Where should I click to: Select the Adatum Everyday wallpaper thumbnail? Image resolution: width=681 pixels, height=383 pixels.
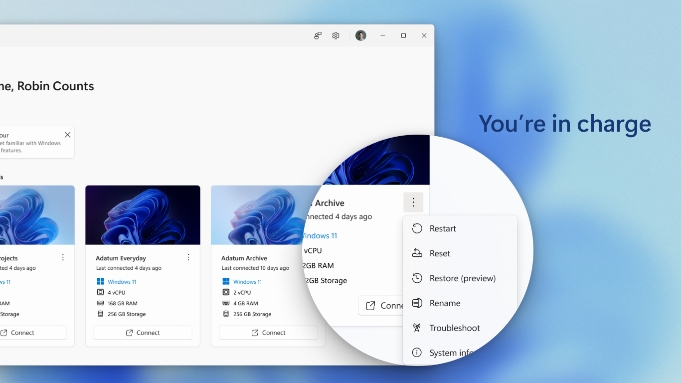point(143,215)
